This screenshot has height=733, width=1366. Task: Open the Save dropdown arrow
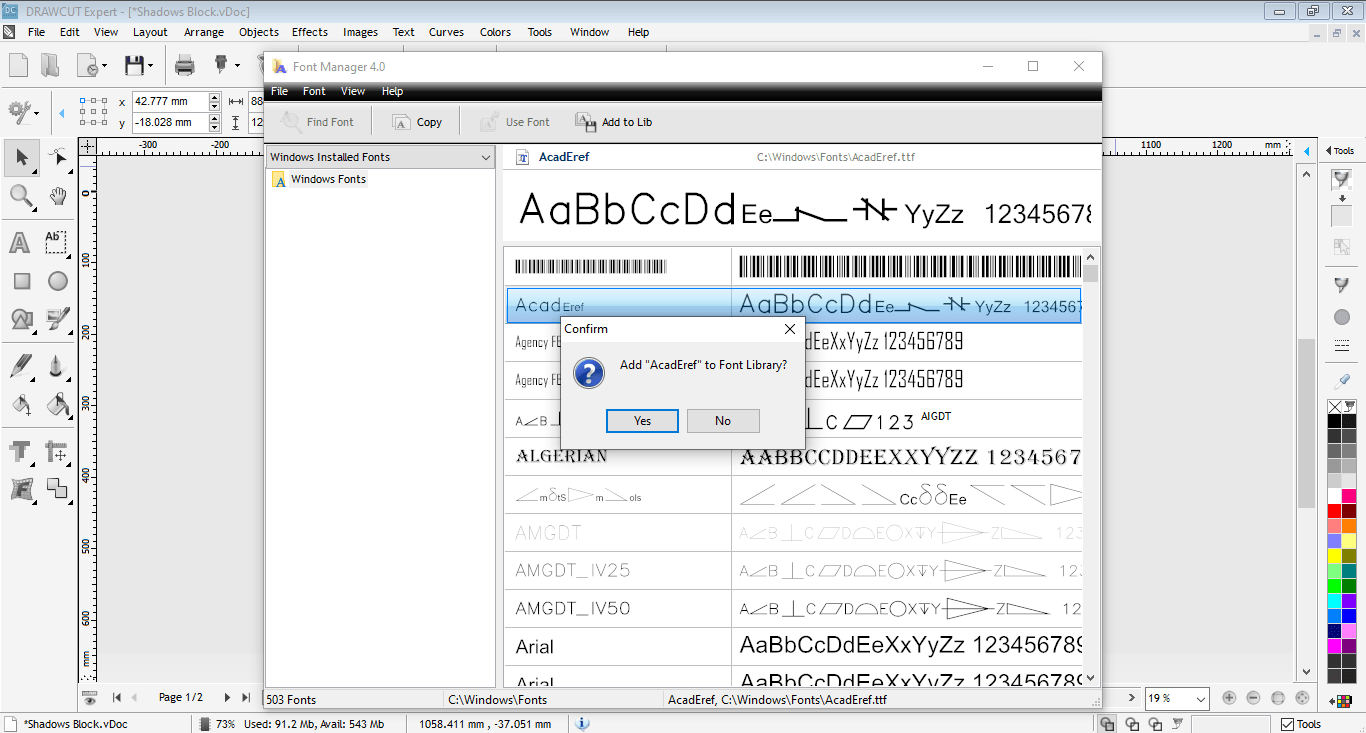point(151,67)
